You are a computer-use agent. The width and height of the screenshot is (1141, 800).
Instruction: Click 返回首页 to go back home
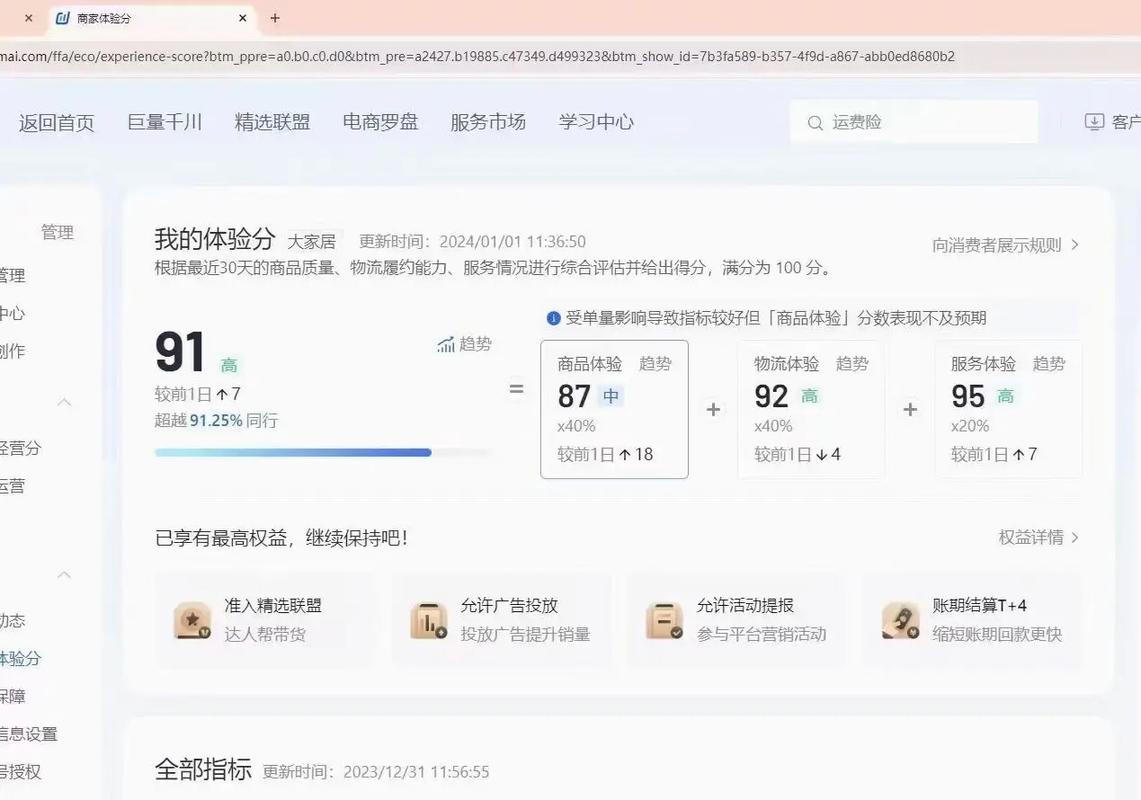coord(56,121)
